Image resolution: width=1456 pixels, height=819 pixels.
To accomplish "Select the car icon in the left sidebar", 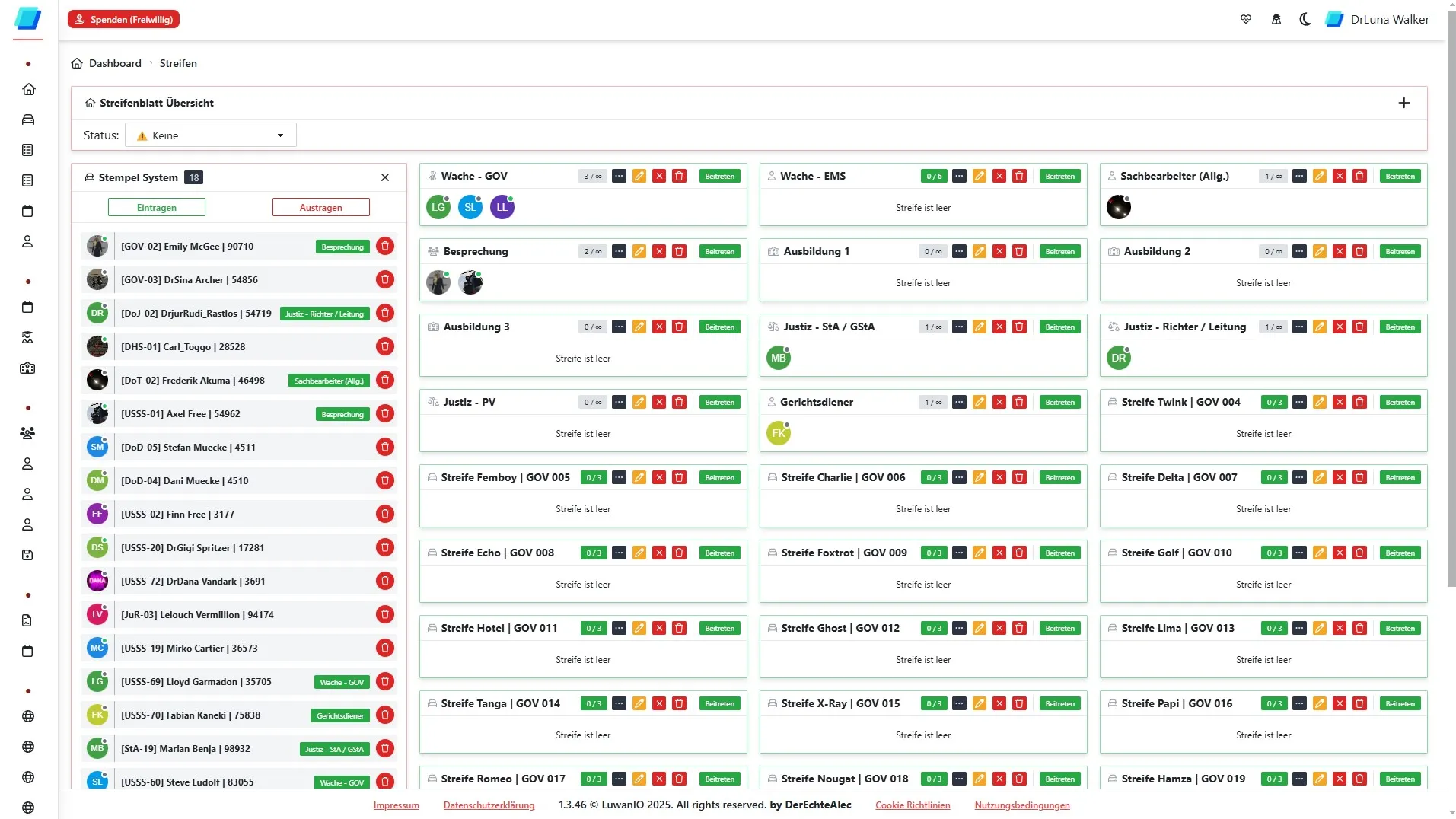I will [28, 120].
